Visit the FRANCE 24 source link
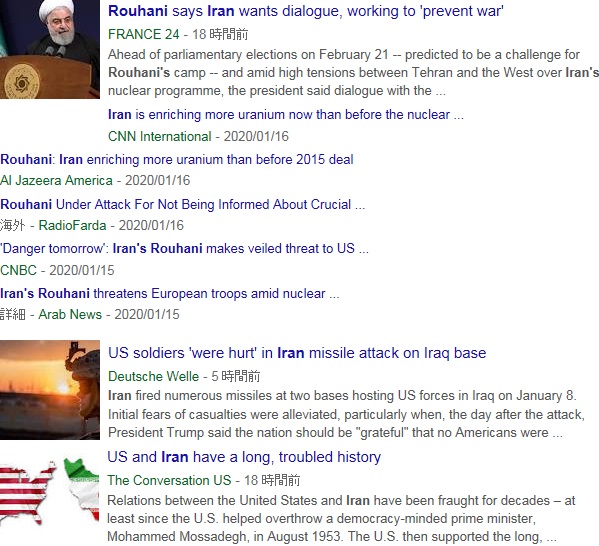The width and height of the screenshot is (599, 546). click(x=144, y=34)
